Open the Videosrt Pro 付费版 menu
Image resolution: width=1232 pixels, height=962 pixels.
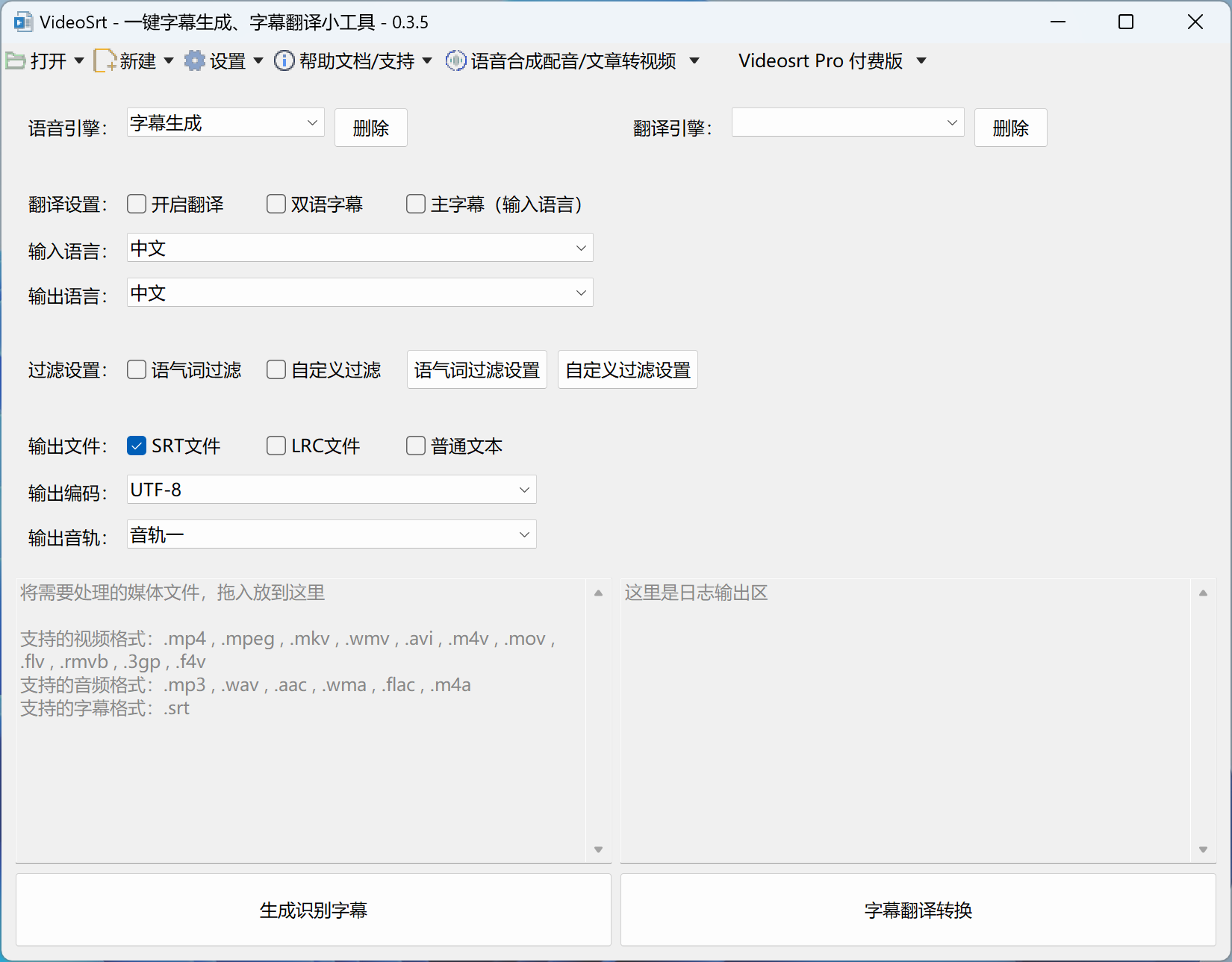point(832,61)
